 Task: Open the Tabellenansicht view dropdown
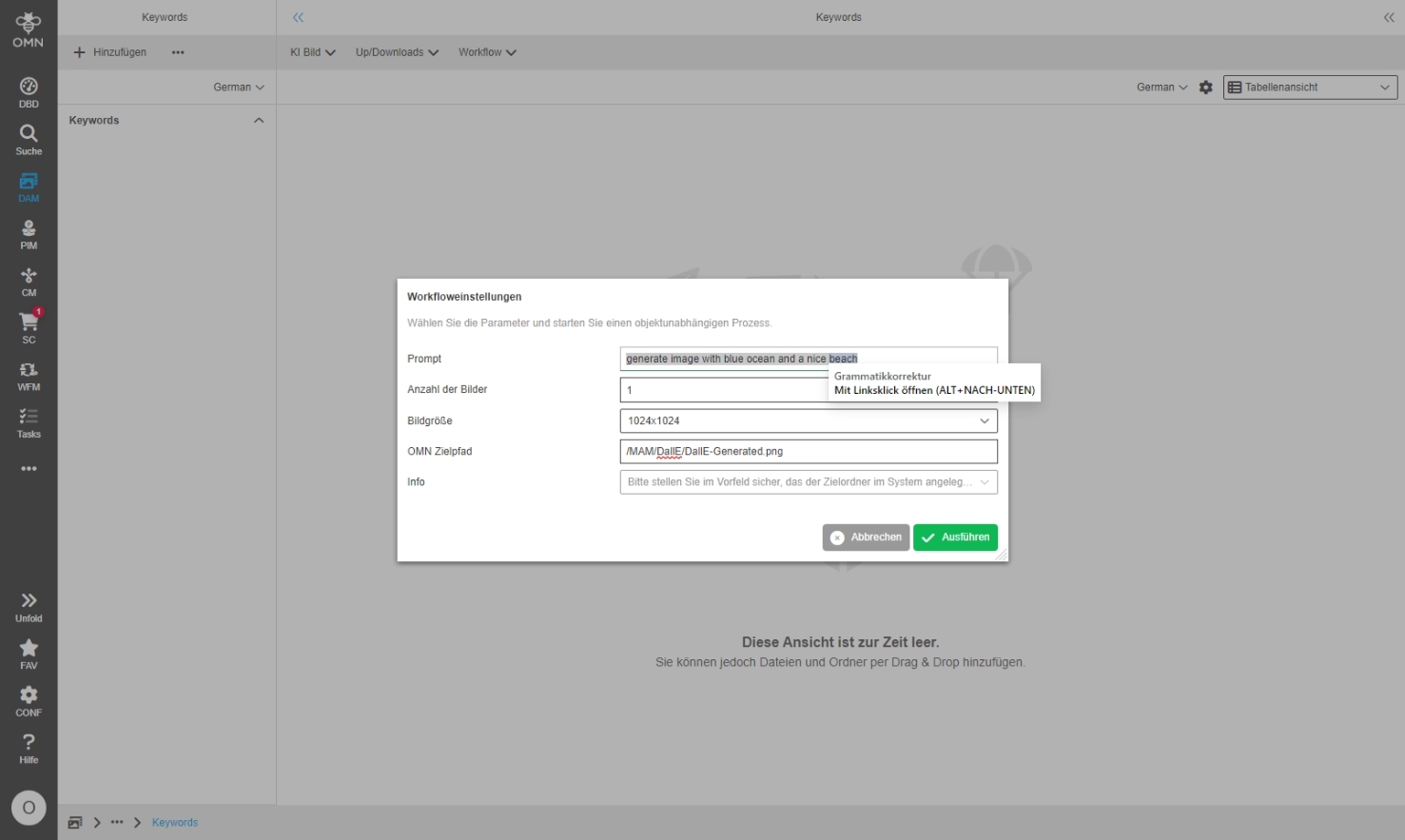[1310, 88]
